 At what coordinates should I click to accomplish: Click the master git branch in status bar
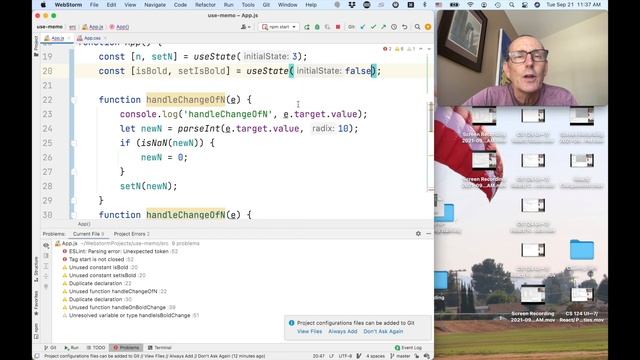pos(400,356)
